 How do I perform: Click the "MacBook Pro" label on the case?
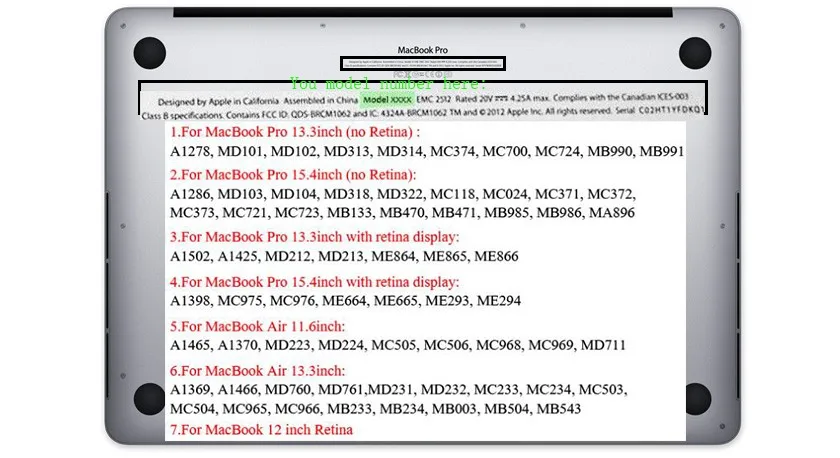pos(422,50)
